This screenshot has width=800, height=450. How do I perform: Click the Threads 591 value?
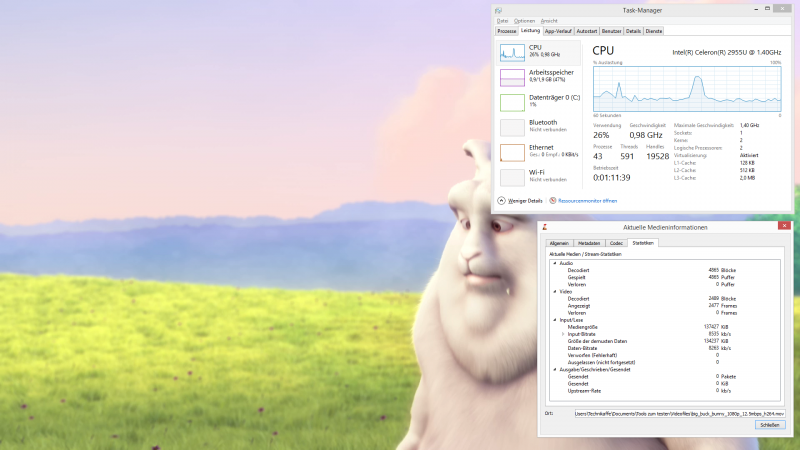pos(627,157)
